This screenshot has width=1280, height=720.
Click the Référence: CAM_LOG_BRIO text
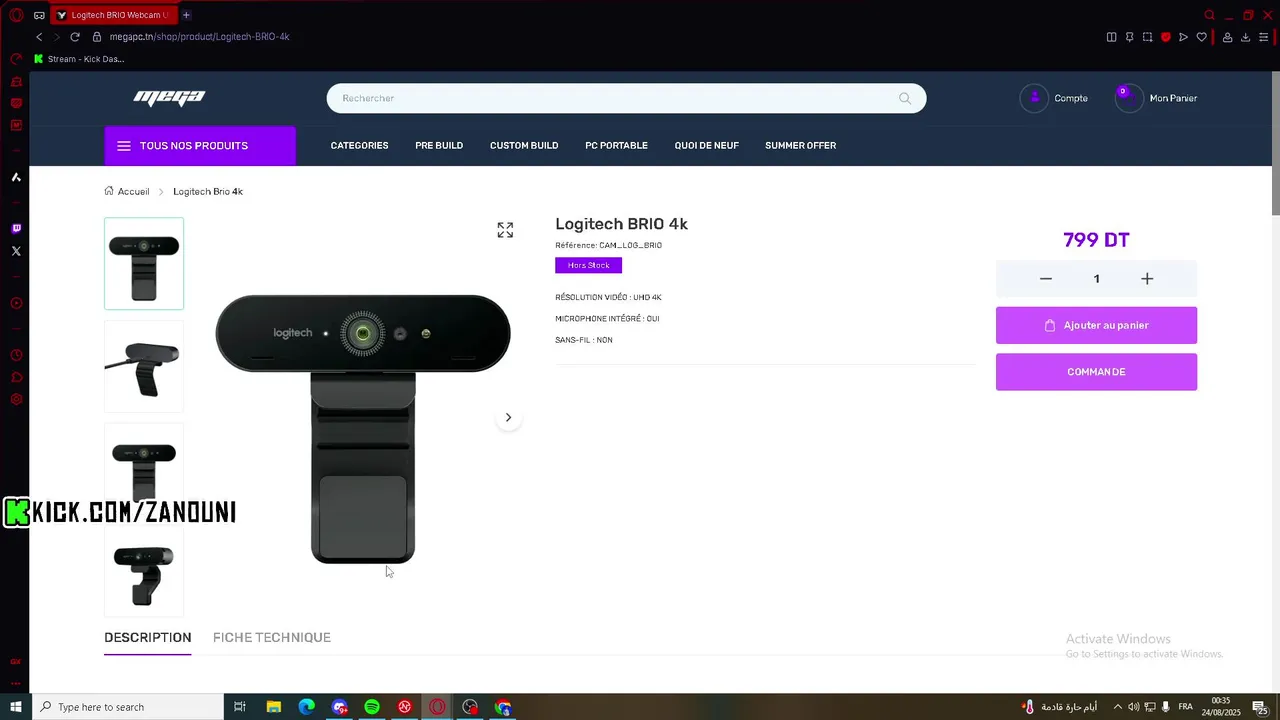tap(608, 245)
